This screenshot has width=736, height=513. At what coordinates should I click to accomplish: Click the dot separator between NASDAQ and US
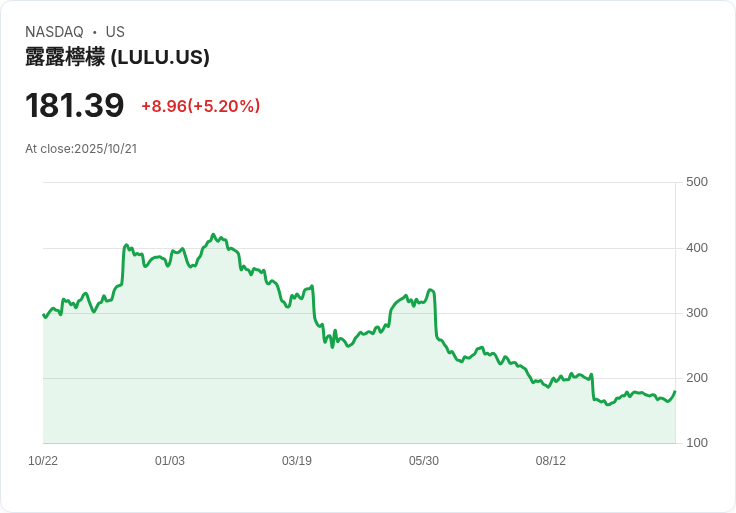click(94, 32)
